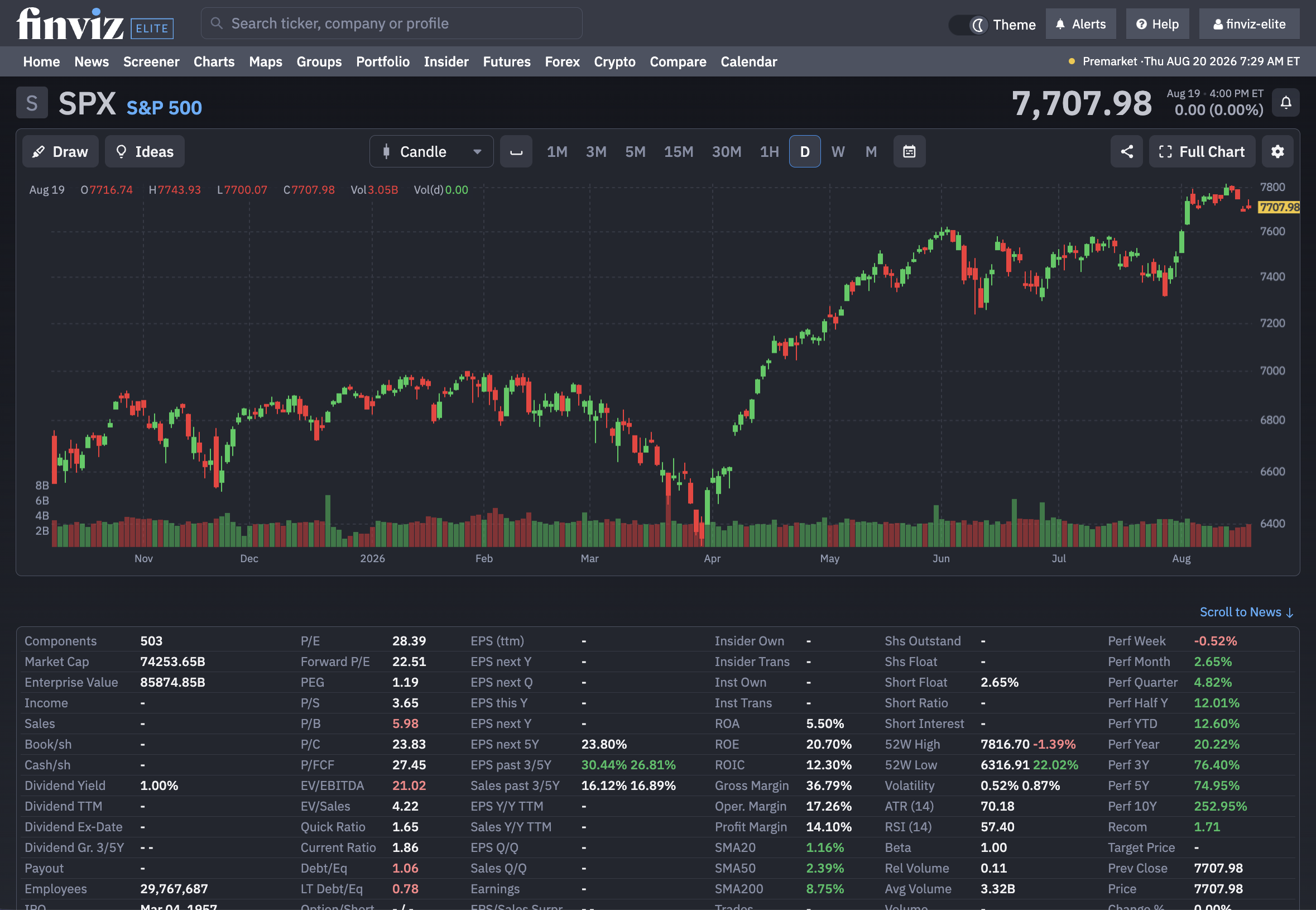The width and height of the screenshot is (1316, 910).
Task: Expand the Candle chart type dropdown
Action: tap(431, 152)
